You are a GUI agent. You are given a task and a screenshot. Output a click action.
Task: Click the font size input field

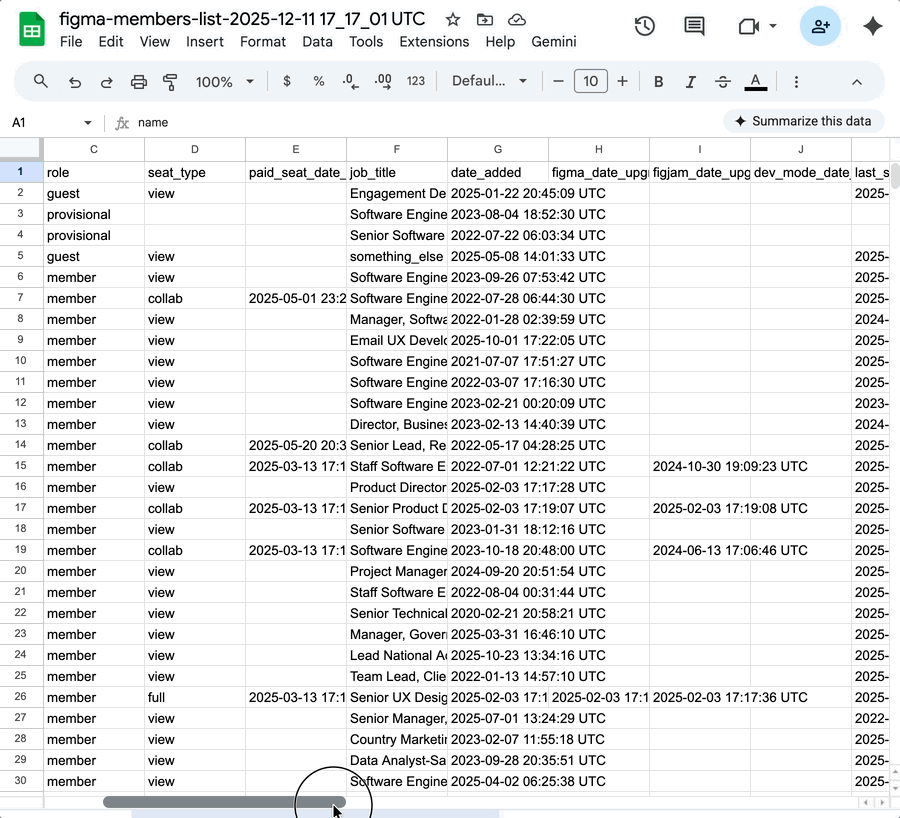(590, 82)
